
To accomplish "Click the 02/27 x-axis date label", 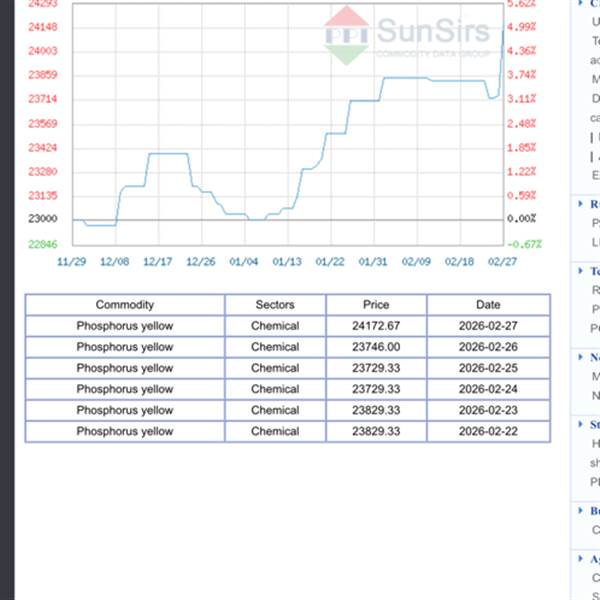I will 502,262.
